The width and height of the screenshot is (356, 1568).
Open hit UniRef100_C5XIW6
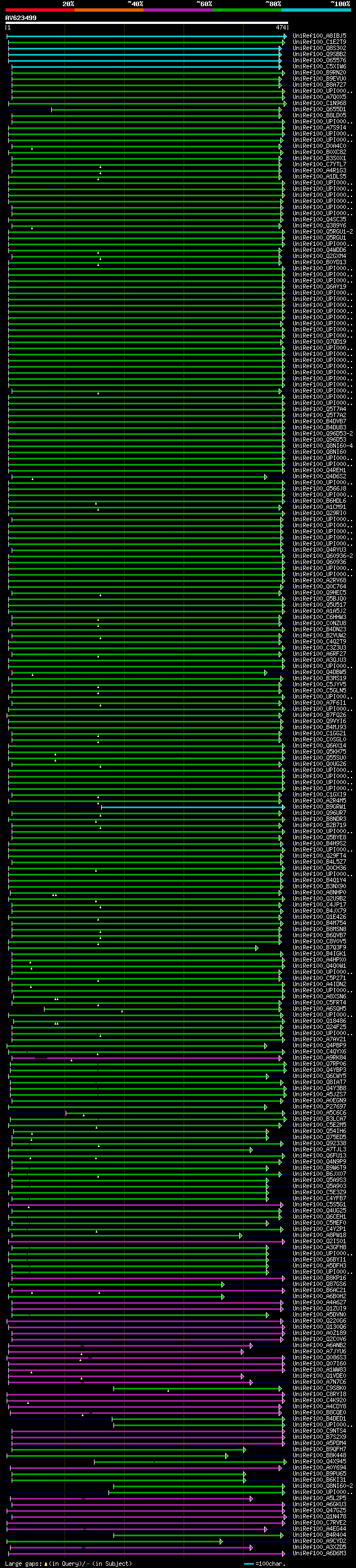click(319, 66)
